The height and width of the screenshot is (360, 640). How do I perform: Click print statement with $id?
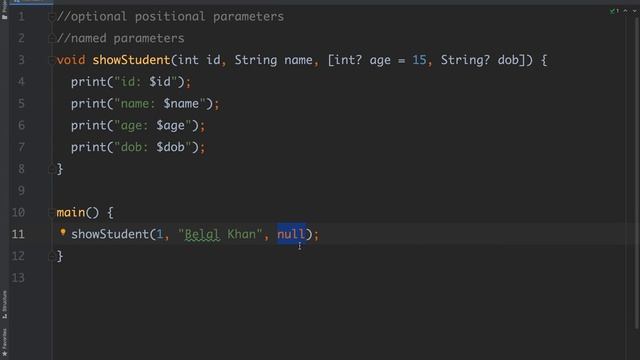pyautogui.click(x=131, y=82)
